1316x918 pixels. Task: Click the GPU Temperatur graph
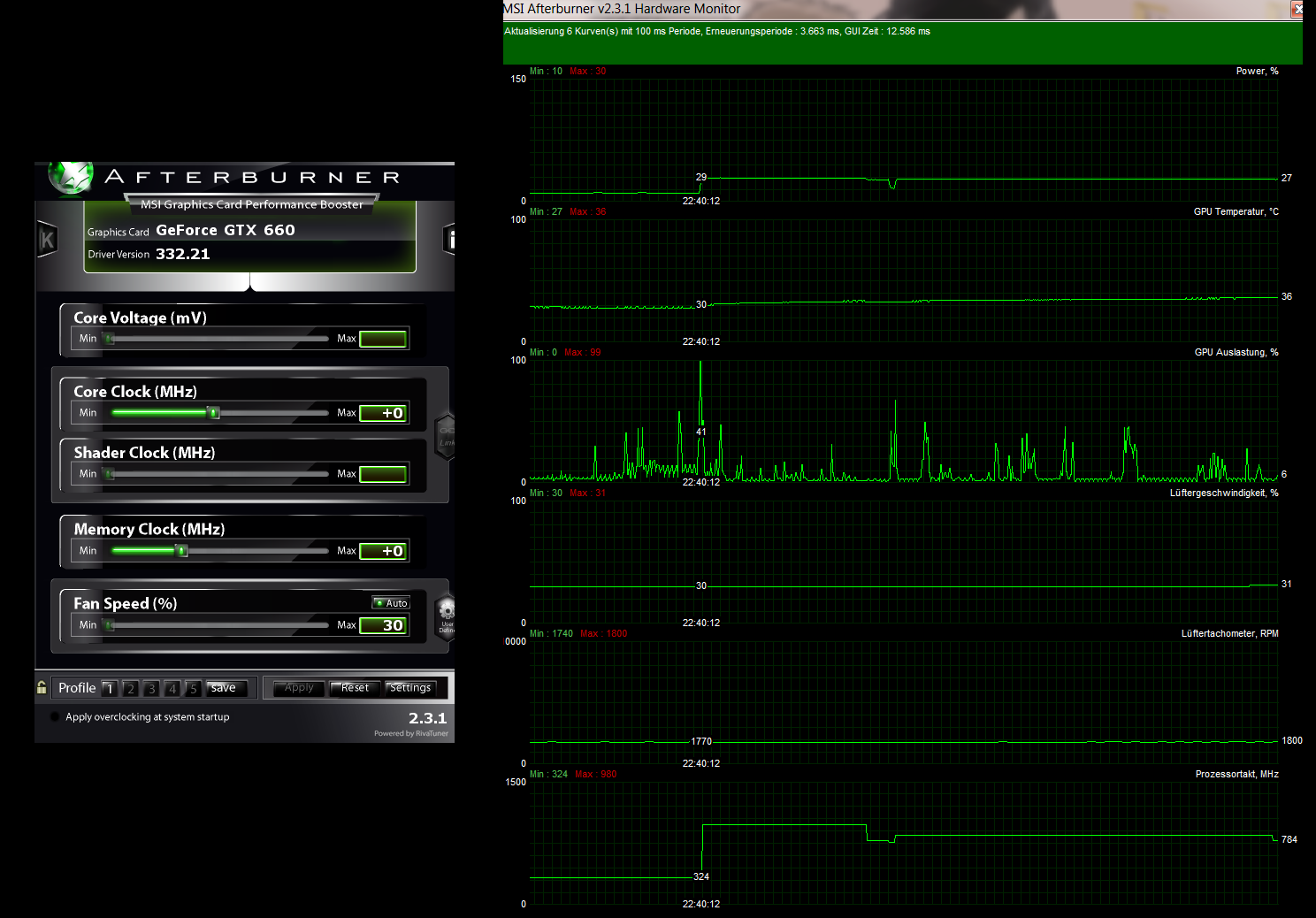click(x=904, y=280)
